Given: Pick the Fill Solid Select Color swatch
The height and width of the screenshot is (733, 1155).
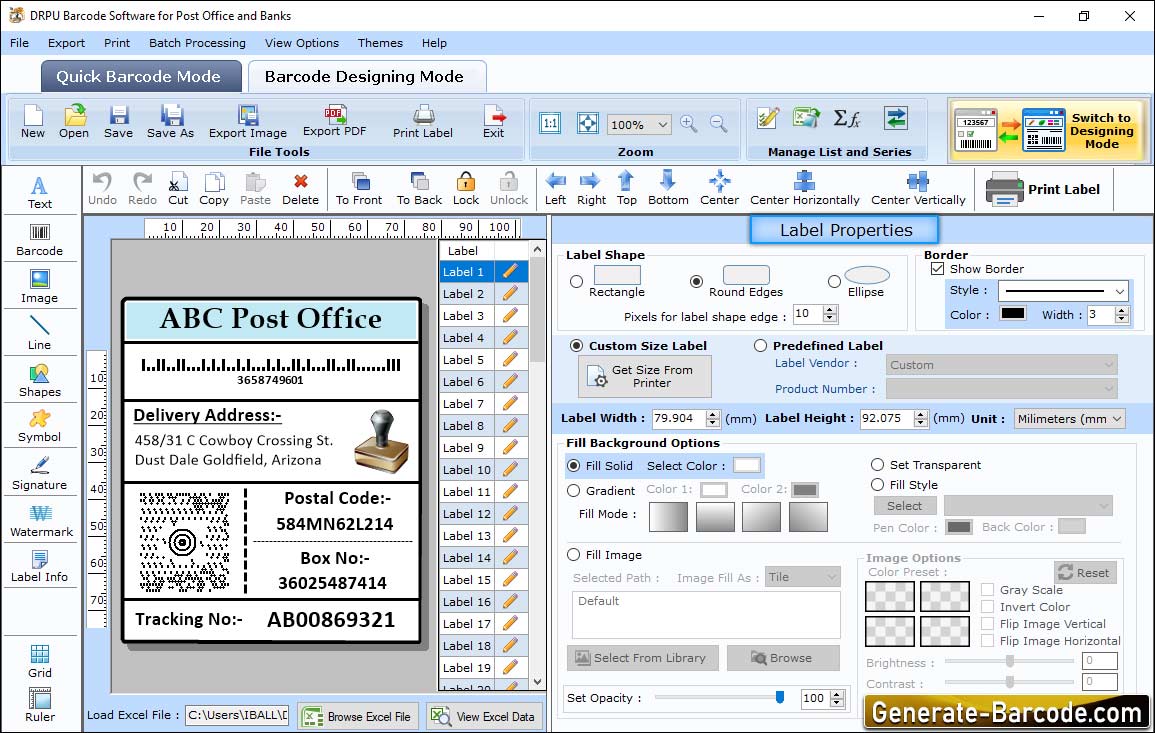Looking at the screenshot, I should [x=746, y=465].
